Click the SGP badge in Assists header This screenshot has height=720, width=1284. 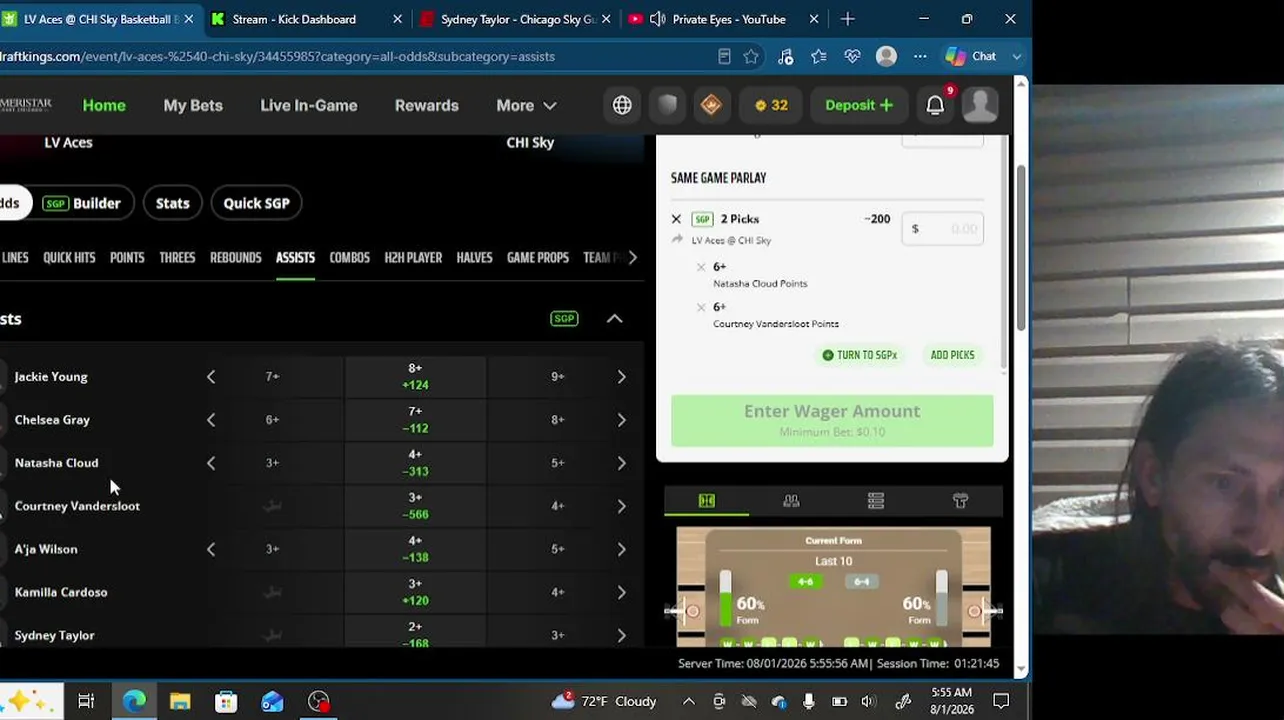pyautogui.click(x=564, y=318)
